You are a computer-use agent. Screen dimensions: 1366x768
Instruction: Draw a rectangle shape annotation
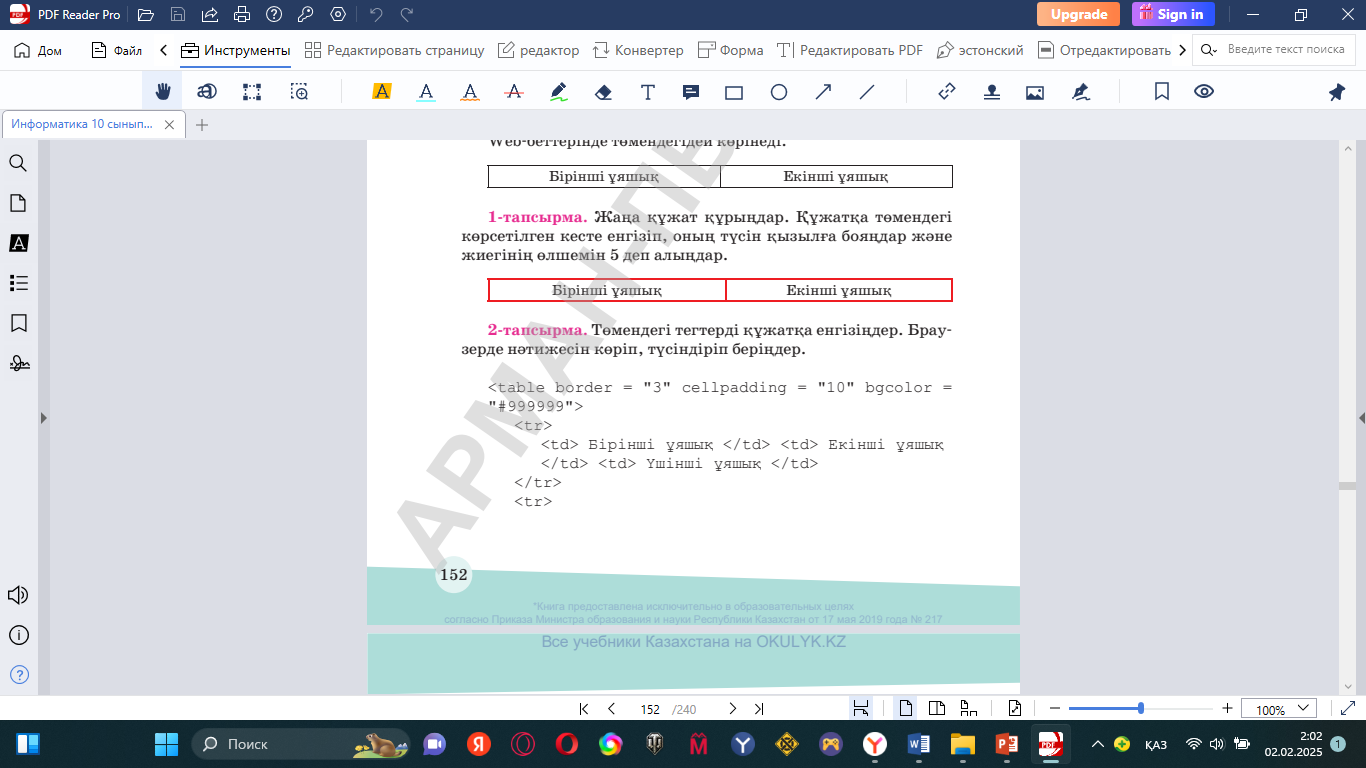pos(734,92)
